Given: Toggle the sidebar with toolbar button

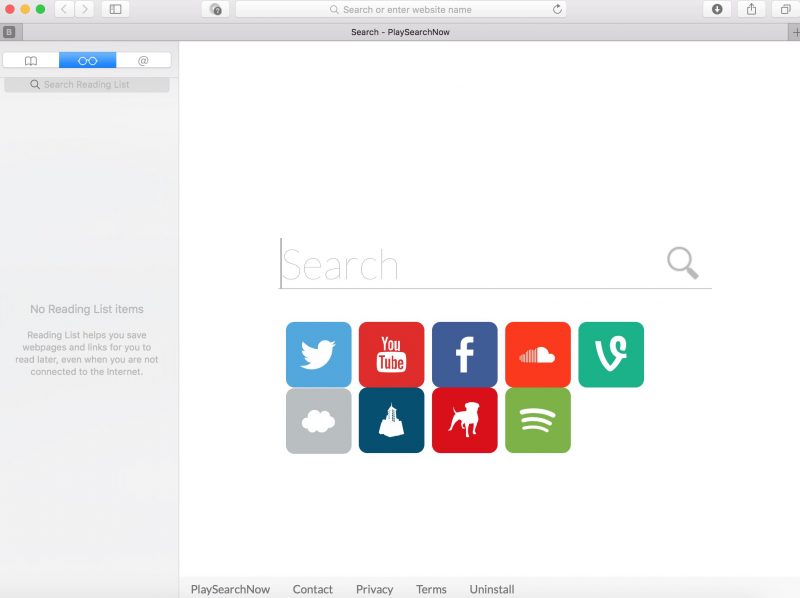Looking at the screenshot, I should 115,9.
